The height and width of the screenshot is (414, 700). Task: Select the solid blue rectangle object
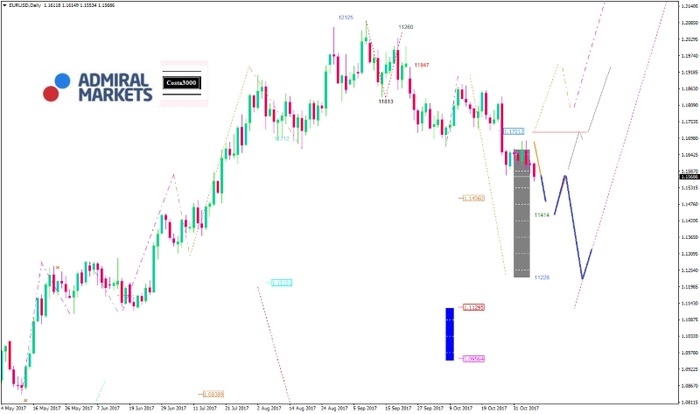tap(450, 334)
